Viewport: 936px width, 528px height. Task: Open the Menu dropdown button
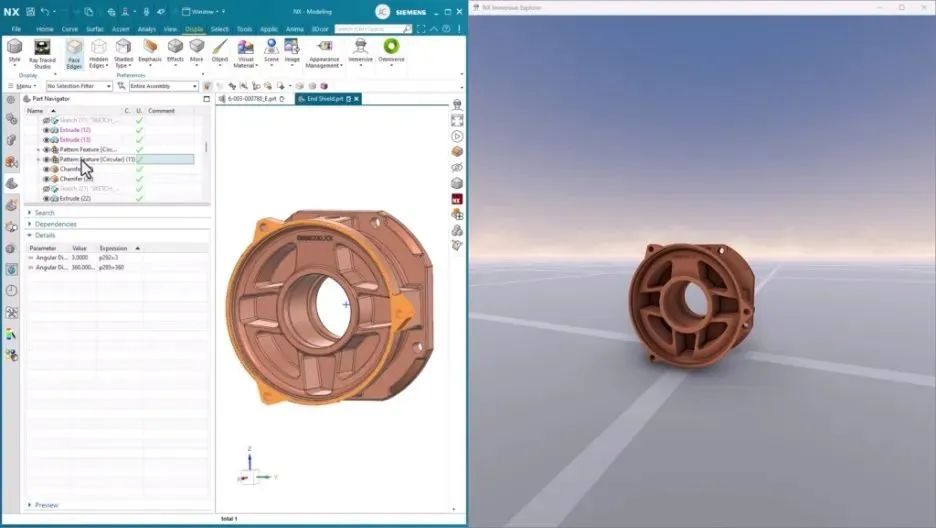(x=23, y=86)
